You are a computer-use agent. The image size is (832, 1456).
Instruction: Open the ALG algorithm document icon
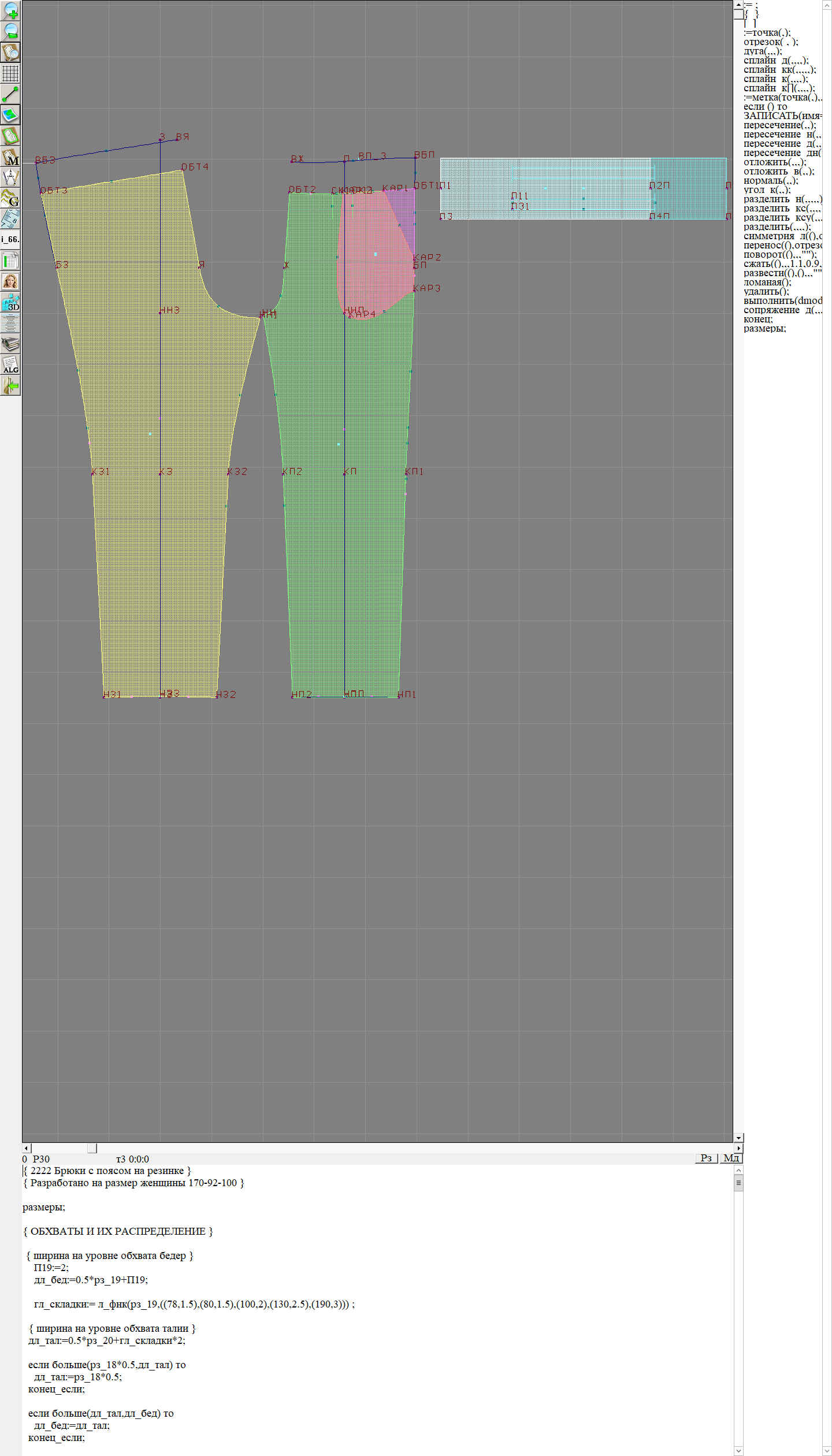10,365
